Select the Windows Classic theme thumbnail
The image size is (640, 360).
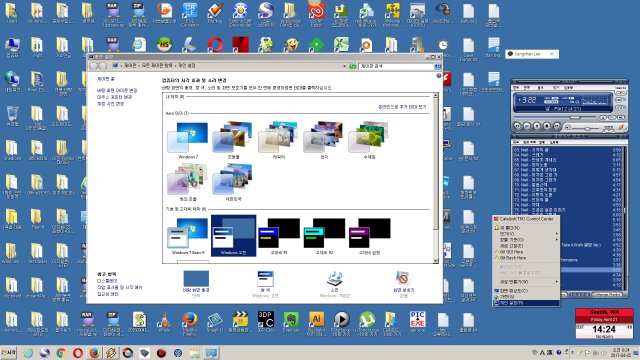pos(233,236)
